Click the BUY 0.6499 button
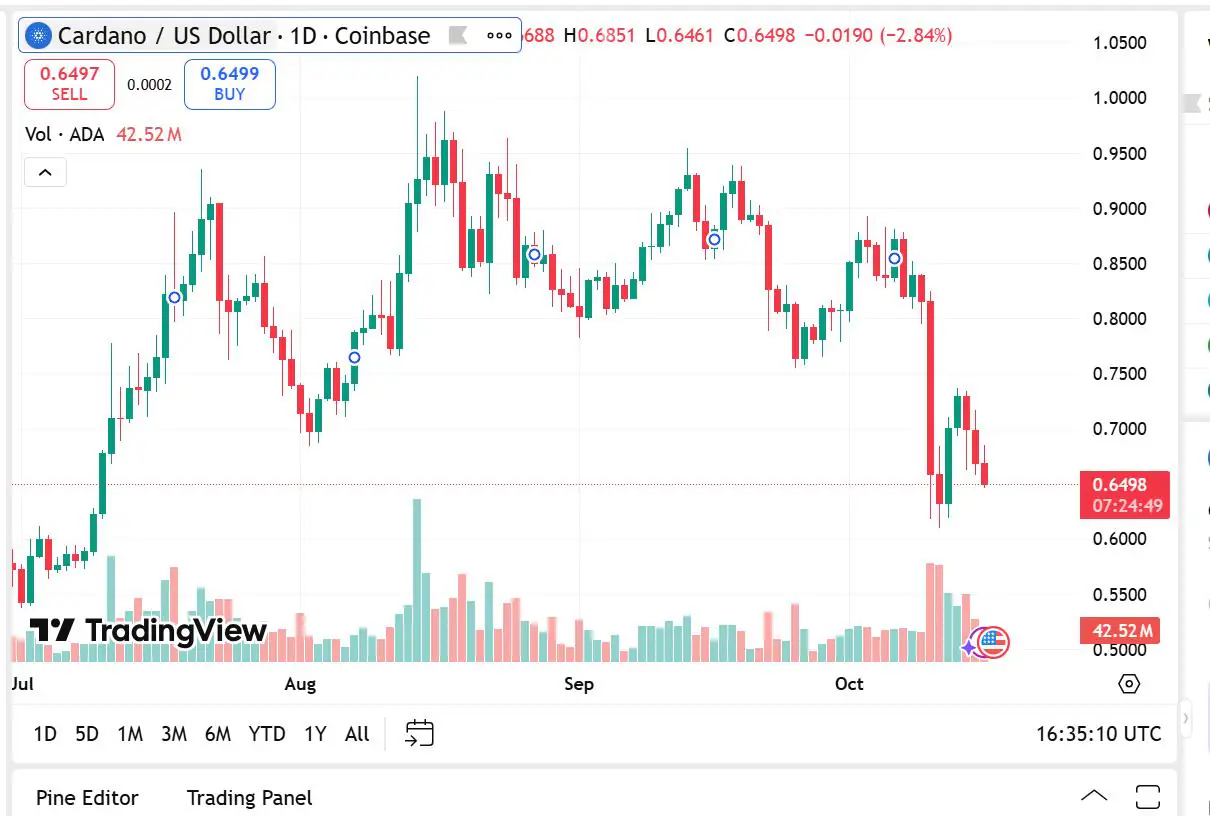This screenshot has width=1210, height=816. pyautogui.click(x=229, y=84)
